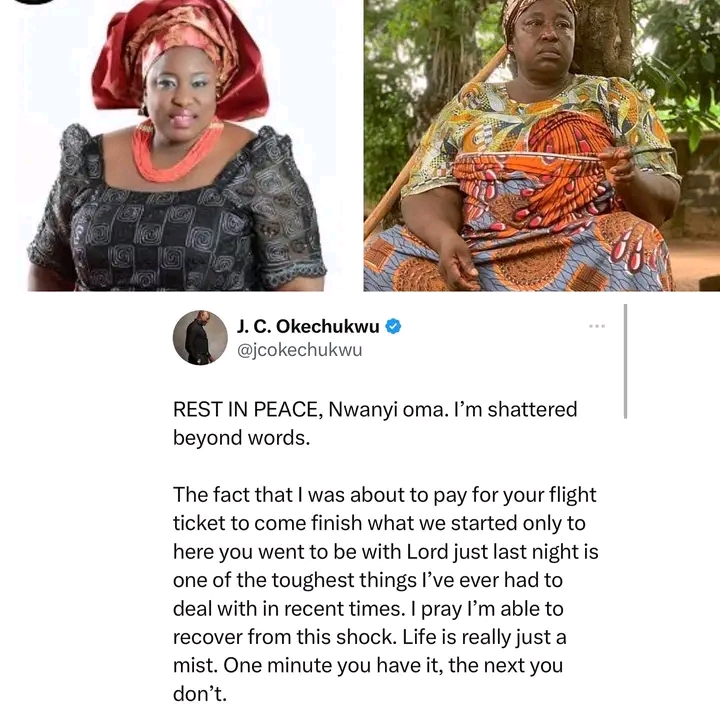This screenshot has height=720, width=720.
Task: Click the "recover from this shock" line
Action: [x=370, y=638]
